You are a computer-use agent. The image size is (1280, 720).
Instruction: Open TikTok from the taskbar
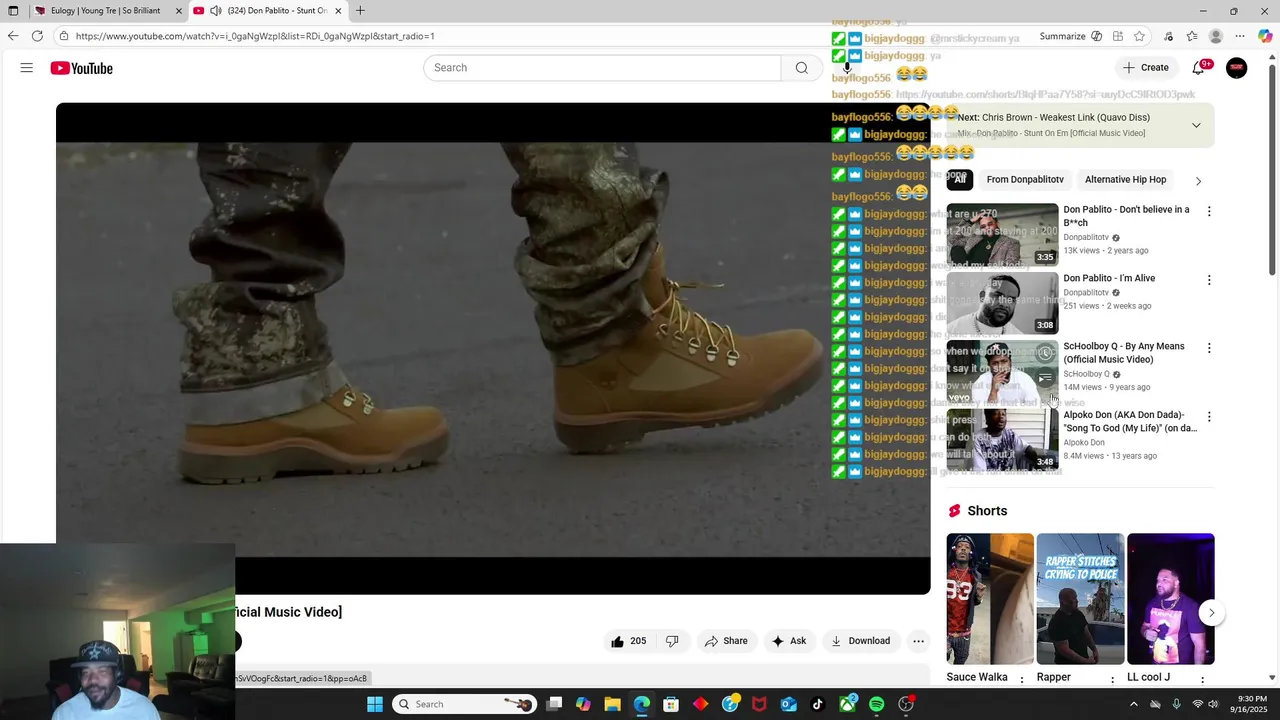(818, 704)
